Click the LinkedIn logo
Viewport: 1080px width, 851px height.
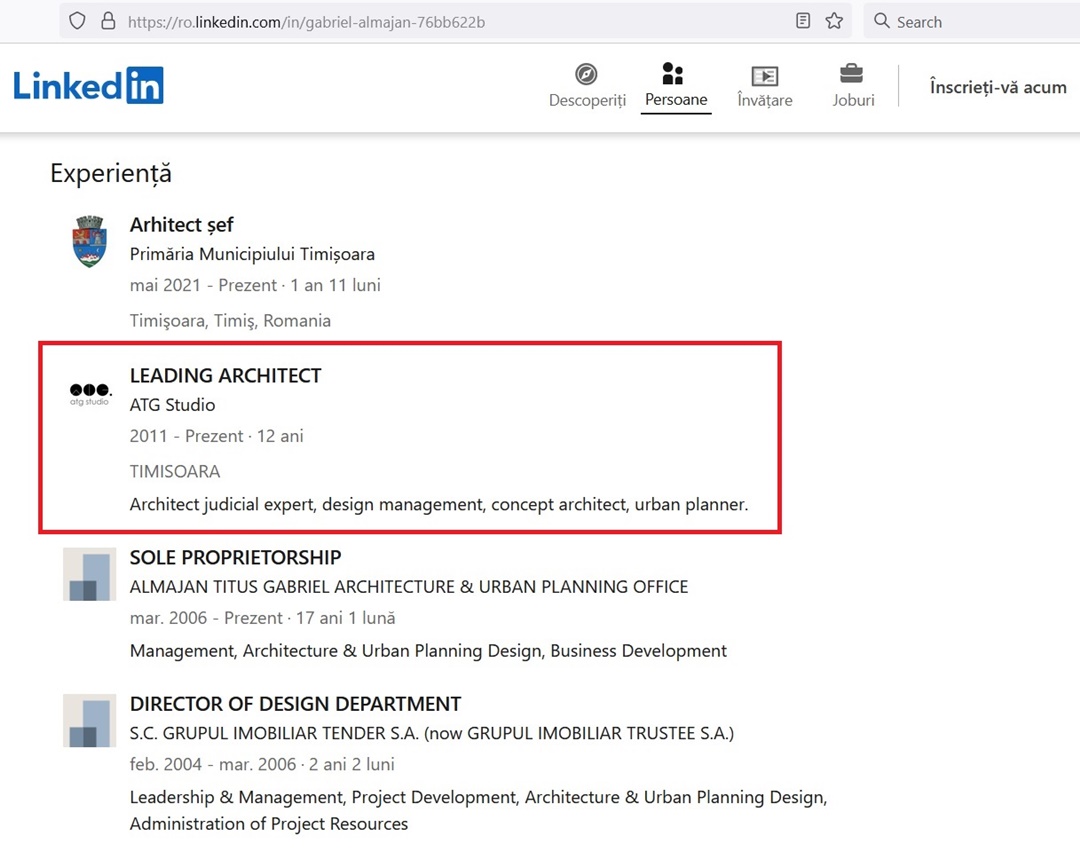(88, 85)
